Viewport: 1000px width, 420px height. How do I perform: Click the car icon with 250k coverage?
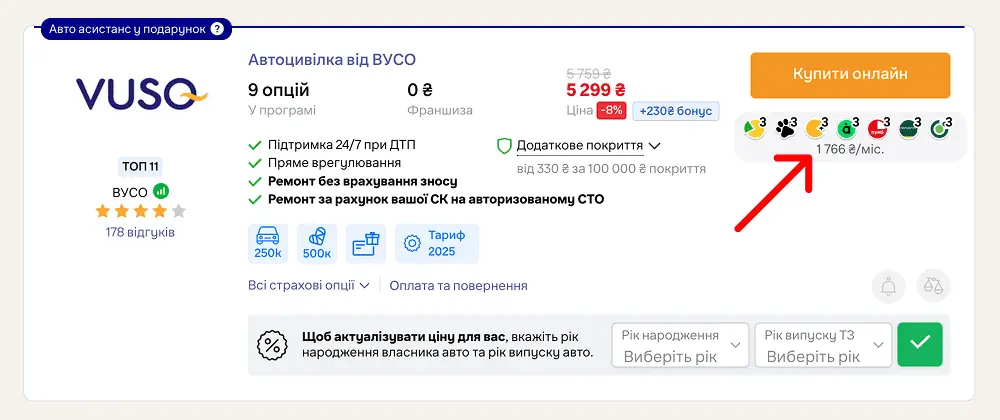[x=268, y=243]
